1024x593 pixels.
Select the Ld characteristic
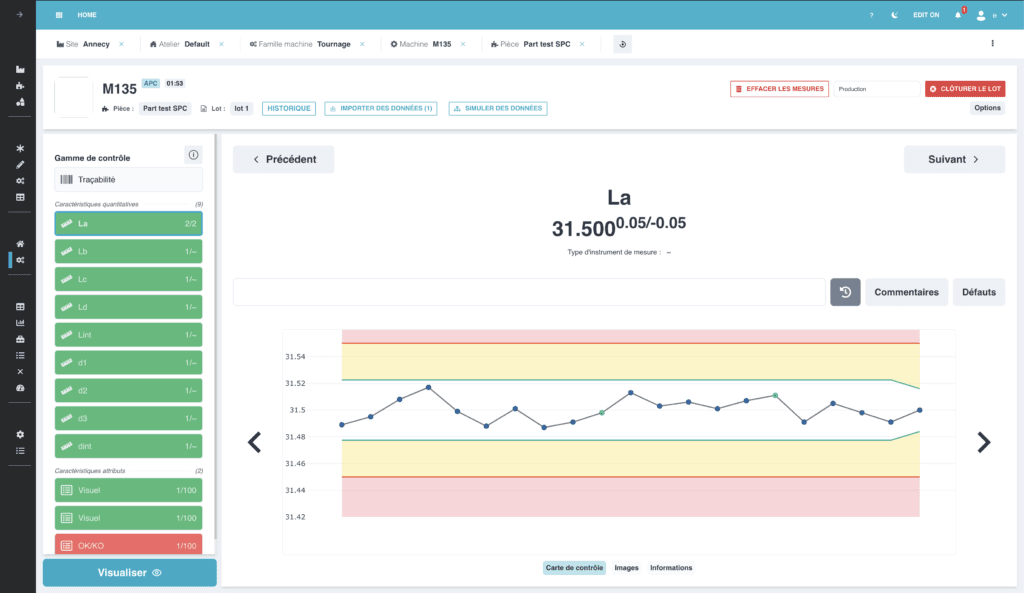pos(128,307)
